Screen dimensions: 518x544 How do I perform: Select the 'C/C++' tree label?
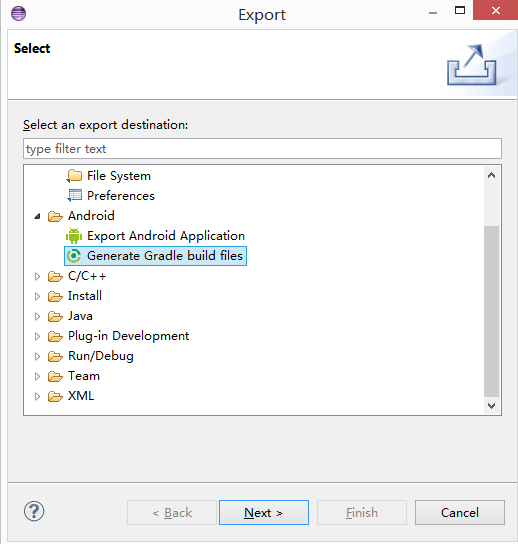click(x=87, y=276)
